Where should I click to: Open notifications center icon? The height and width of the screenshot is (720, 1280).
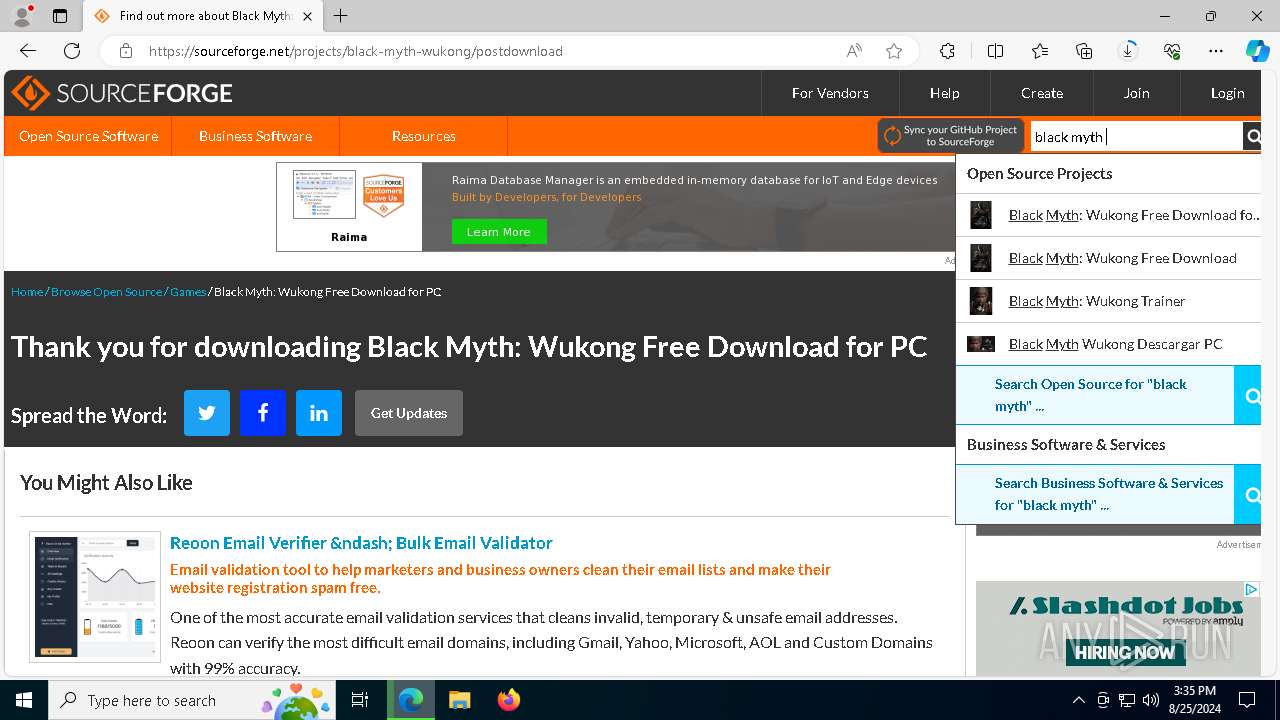(x=1247, y=700)
